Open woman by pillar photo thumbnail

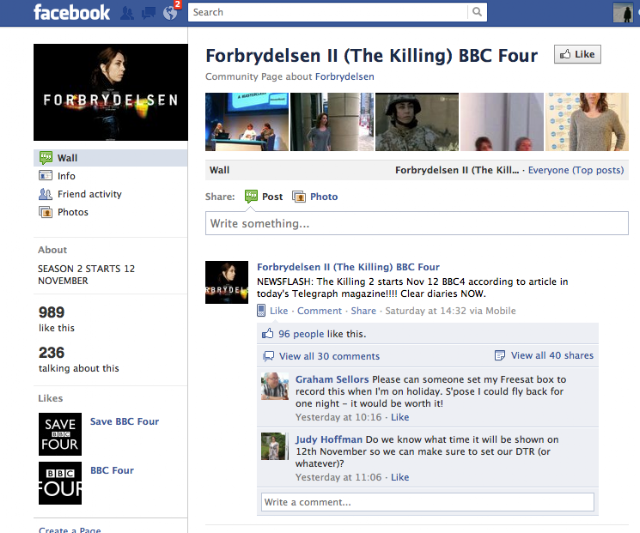pyautogui.click(x=332, y=122)
